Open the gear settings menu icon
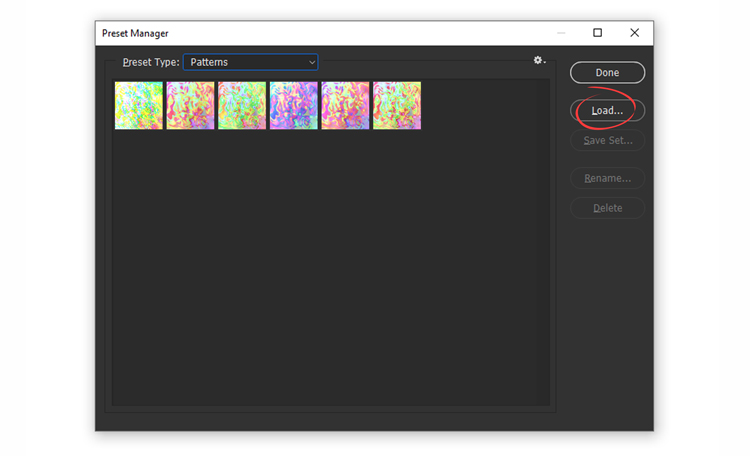The height and width of the screenshot is (456, 750). pos(539,60)
